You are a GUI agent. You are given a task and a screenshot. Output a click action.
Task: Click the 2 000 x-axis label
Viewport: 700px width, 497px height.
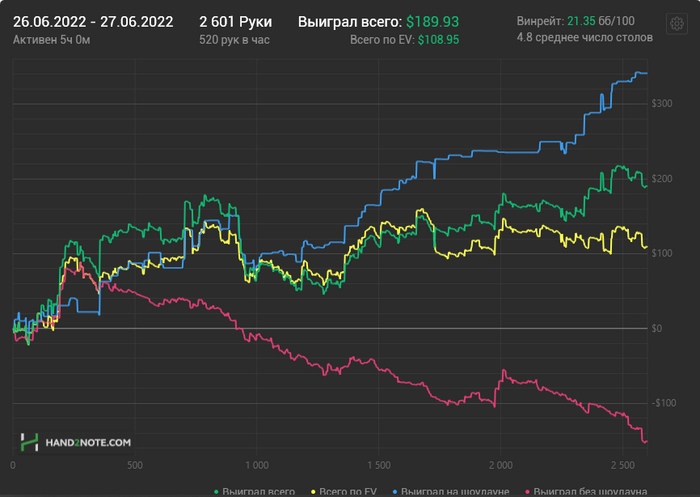[500, 466]
